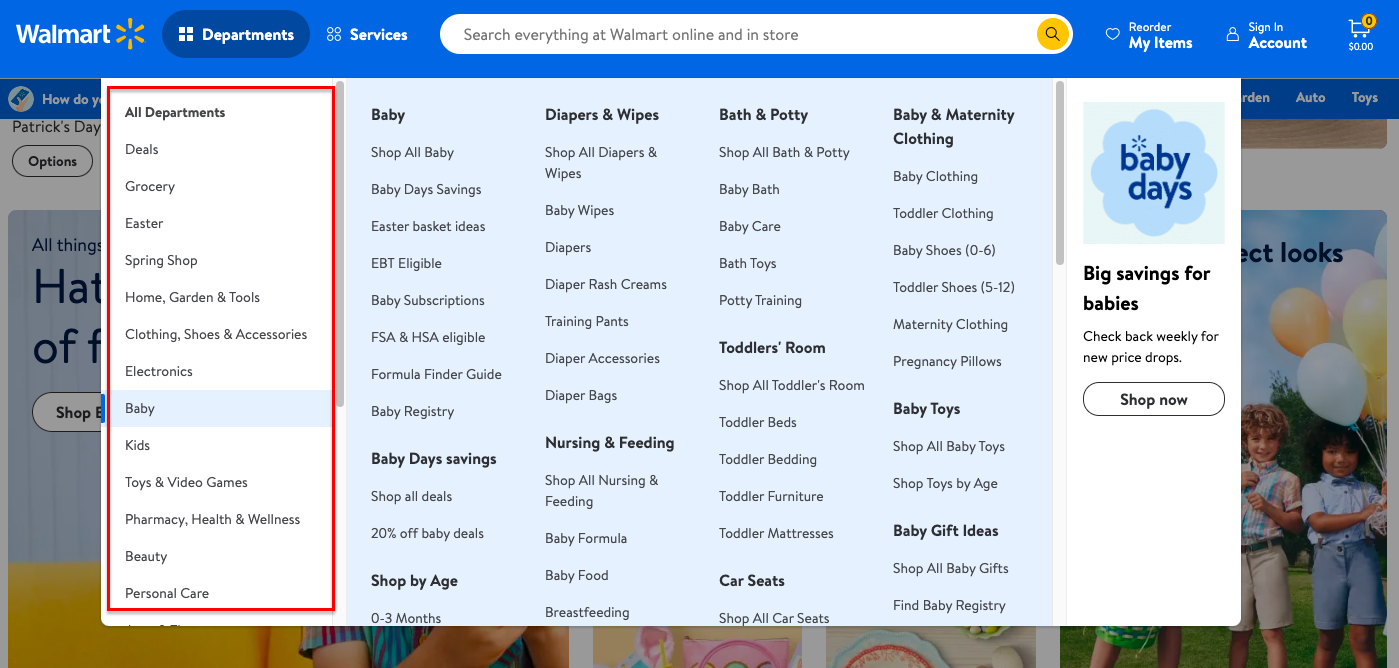Open Baby Food link
This screenshot has height=668, width=1399.
coord(577,575)
